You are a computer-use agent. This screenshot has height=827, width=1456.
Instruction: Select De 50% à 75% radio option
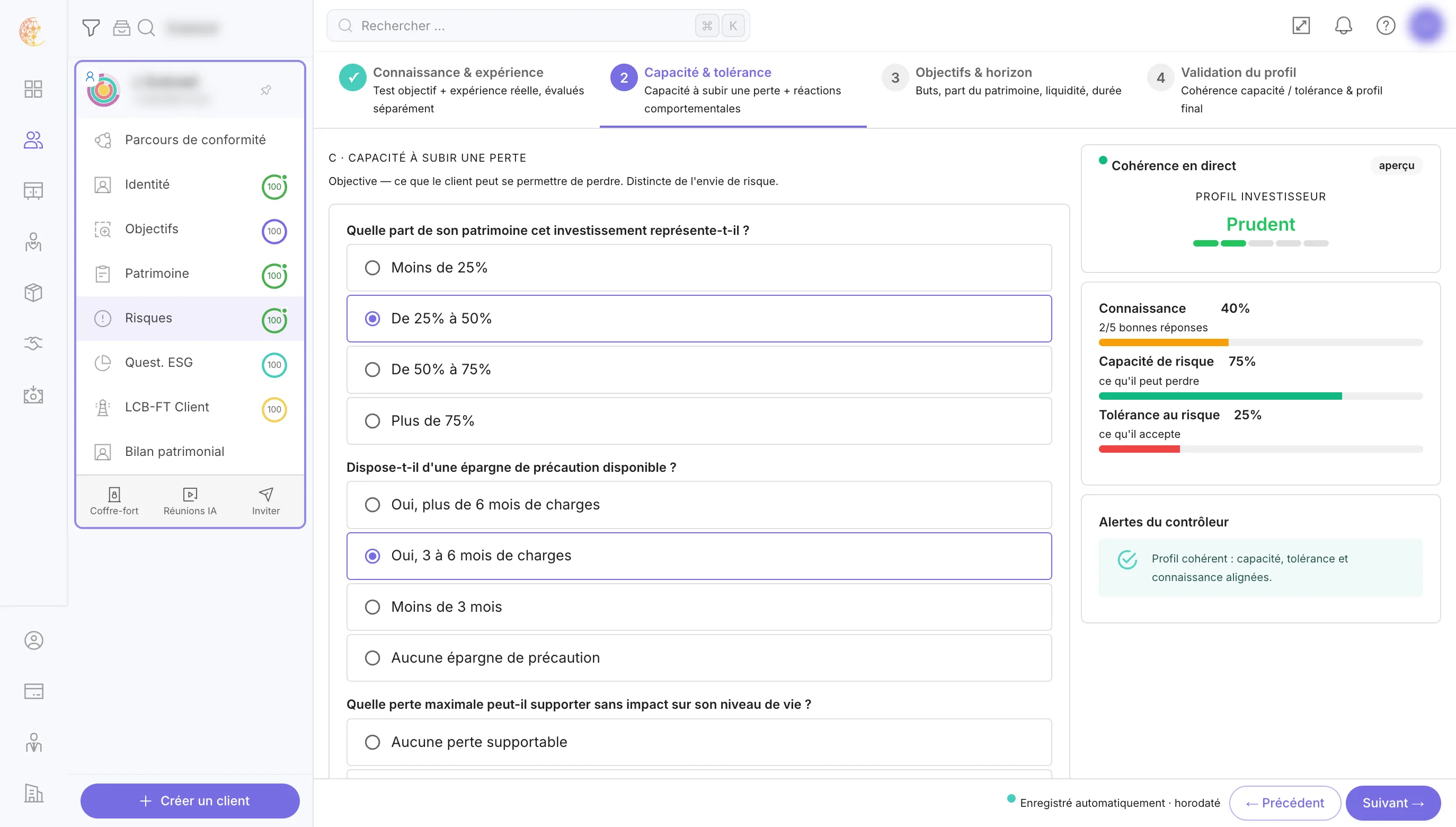(x=699, y=370)
